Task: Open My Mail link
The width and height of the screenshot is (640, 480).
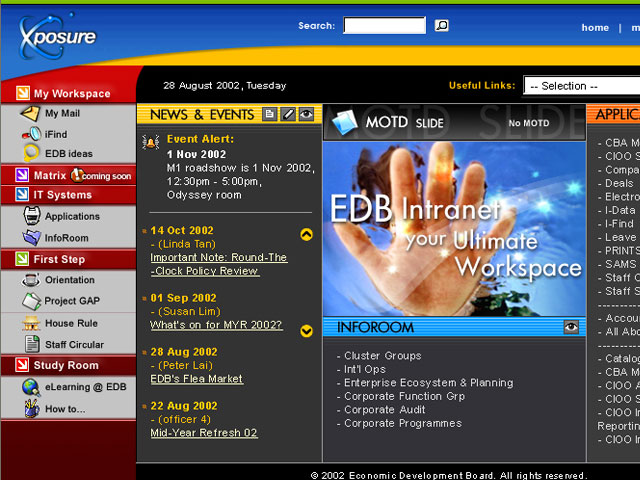Action: tap(62, 113)
